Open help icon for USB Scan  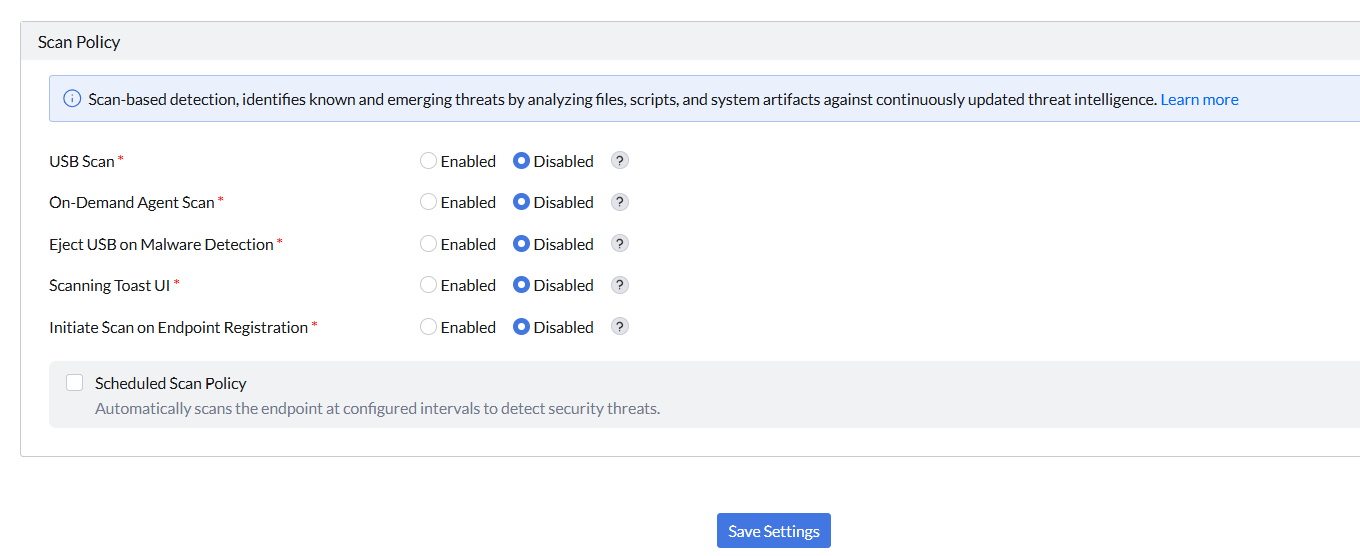point(620,161)
